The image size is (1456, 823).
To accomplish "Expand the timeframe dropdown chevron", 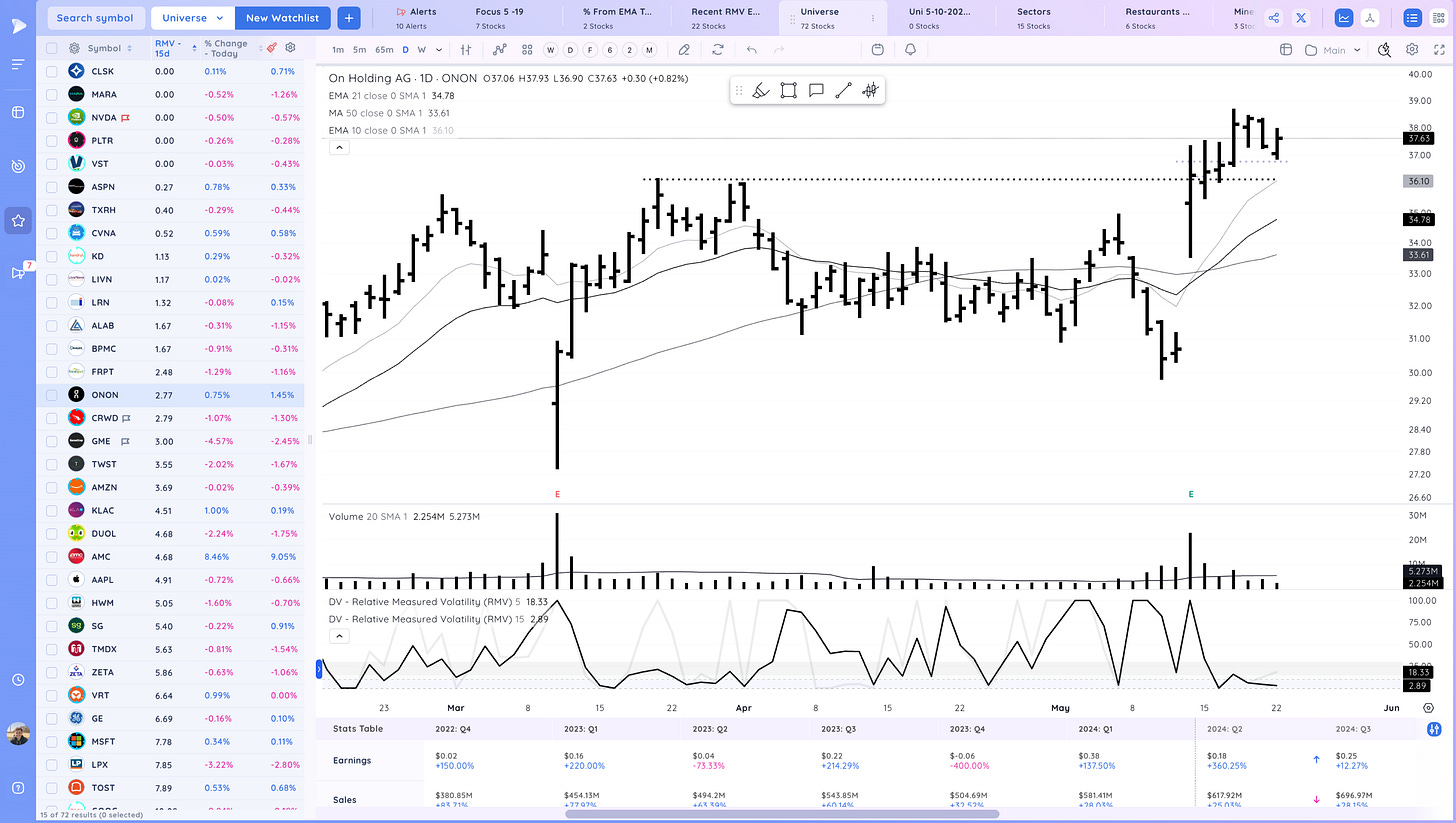I will [439, 50].
